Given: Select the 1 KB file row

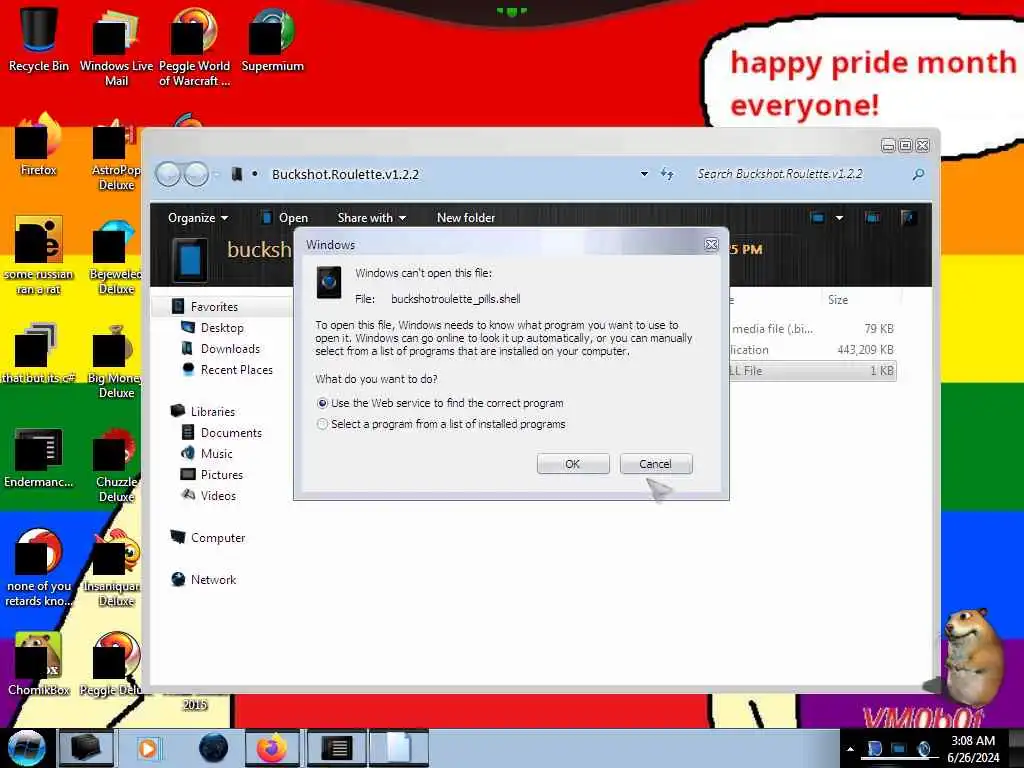Looking at the screenshot, I should [x=812, y=370].
